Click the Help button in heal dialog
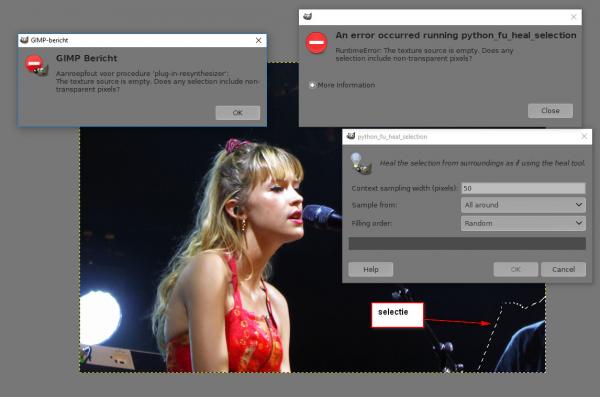This screenshot has height=397, width=600. (x=370, y=269)
